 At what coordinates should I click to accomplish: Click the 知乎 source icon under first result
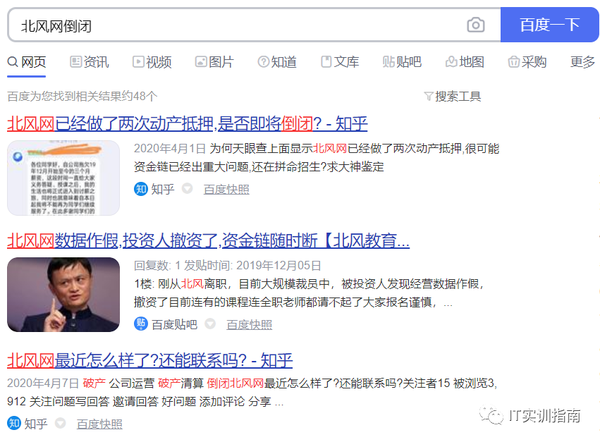click(141, 189)
